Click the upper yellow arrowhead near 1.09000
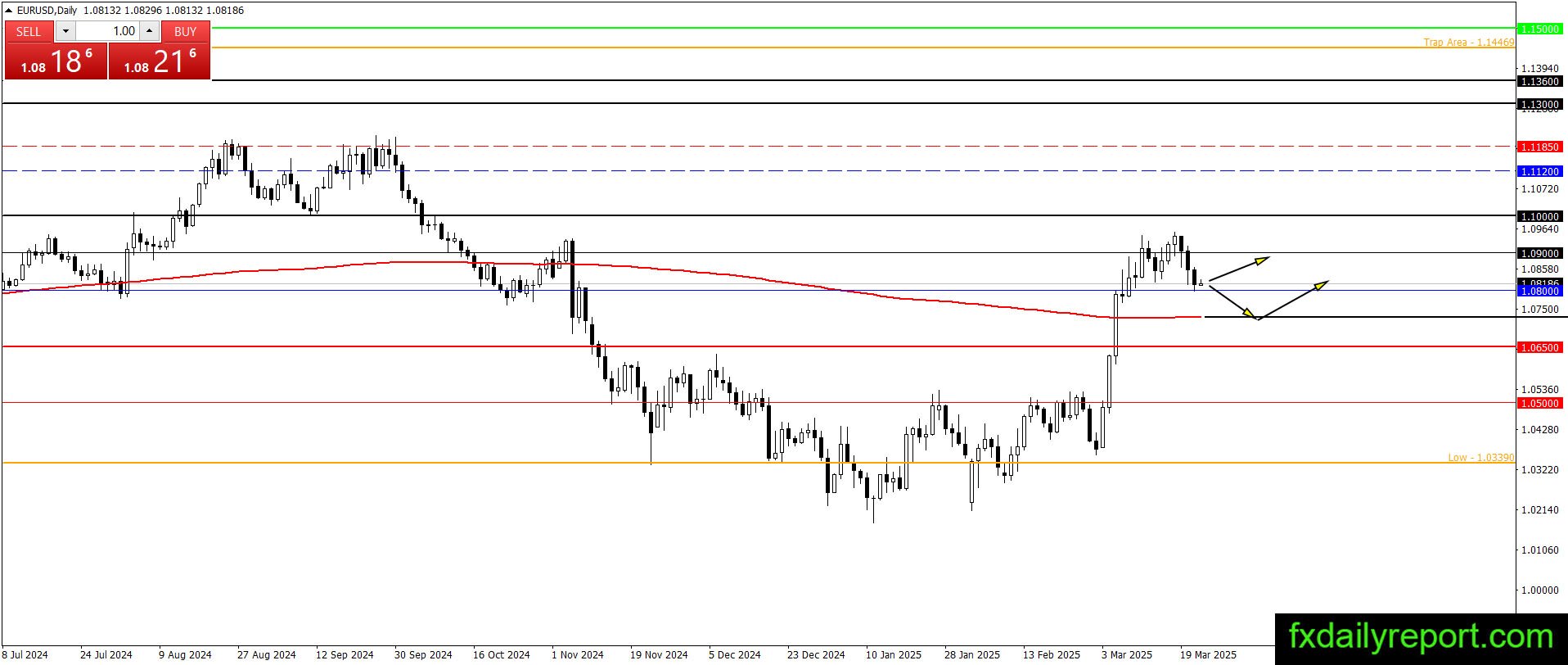This screenshot has width=1568, height=665. pyautogui.click(x=1262, y=260)
